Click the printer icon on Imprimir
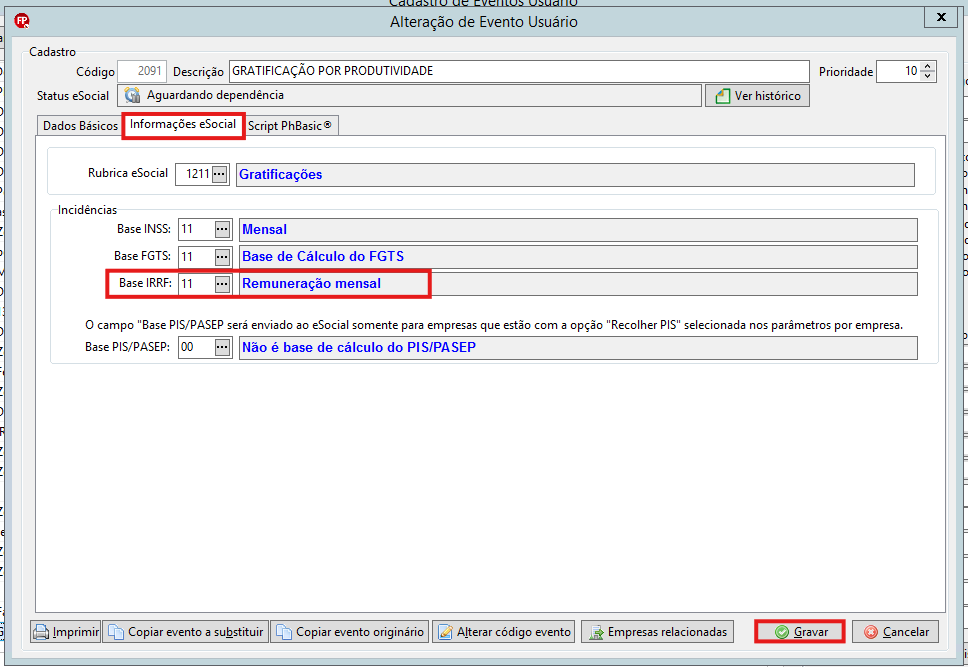 coord(41,632)
